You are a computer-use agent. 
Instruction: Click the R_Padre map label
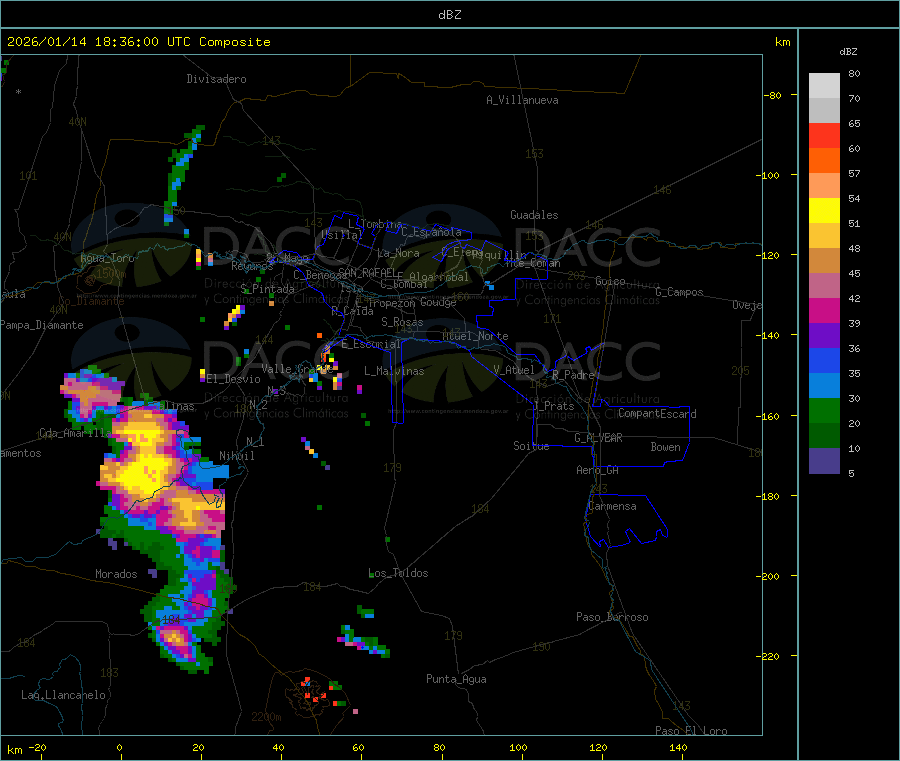pyautogui.click(x=573, y=375)
